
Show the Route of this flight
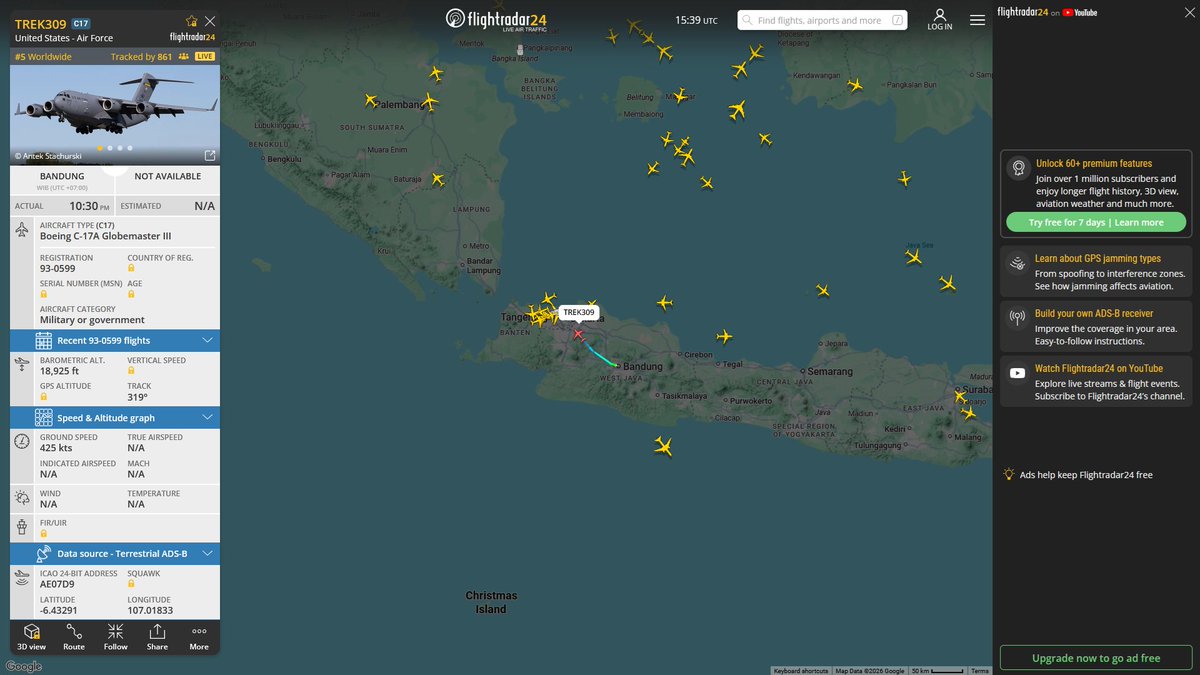[74, 637]
